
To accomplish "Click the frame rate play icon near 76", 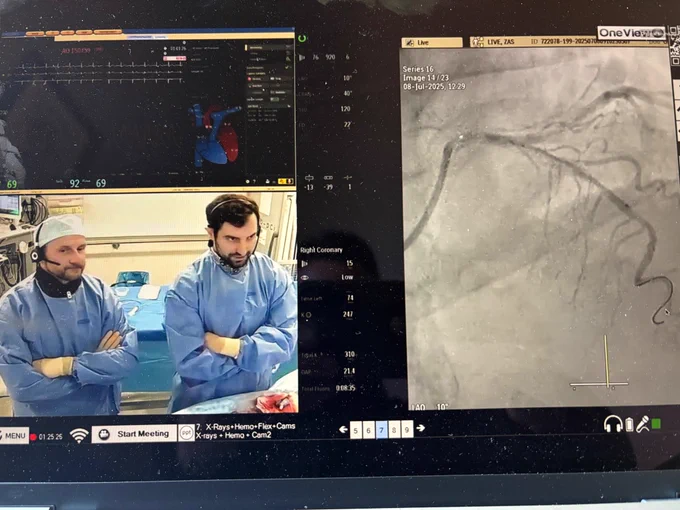I will pos(303,57).
